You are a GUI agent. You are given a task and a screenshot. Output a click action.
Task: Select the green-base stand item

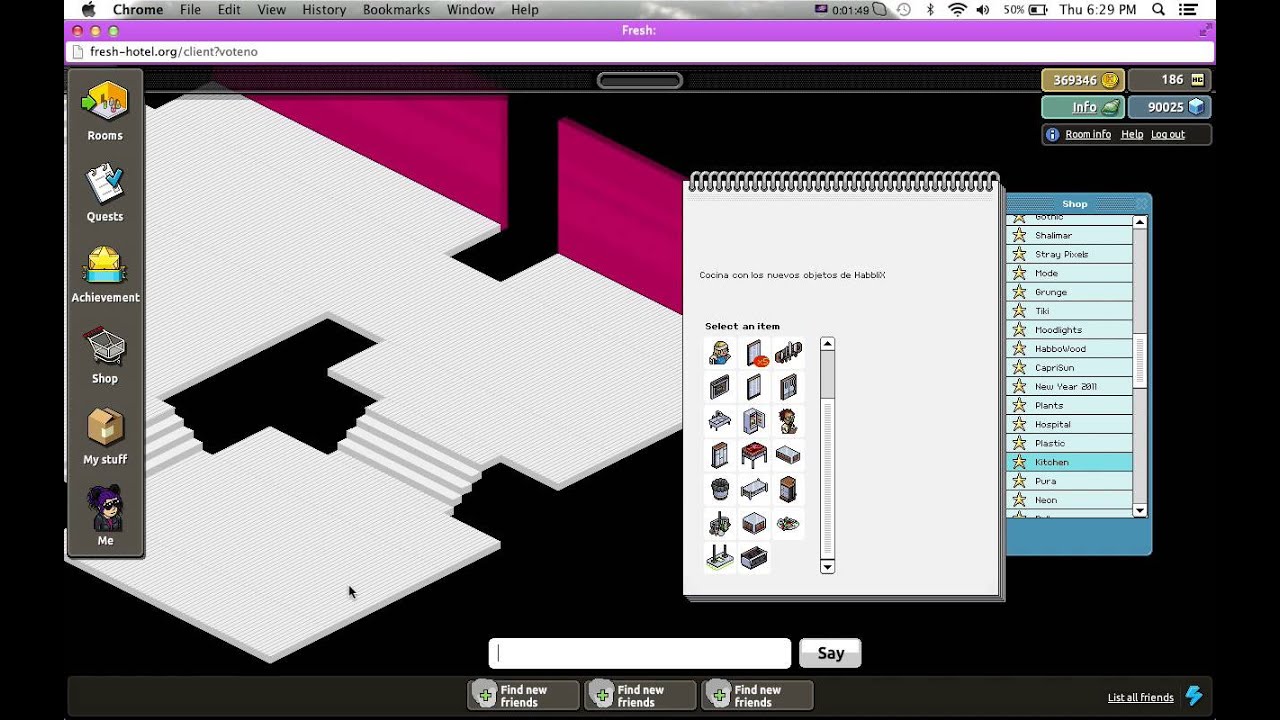(x=720, y=557)
